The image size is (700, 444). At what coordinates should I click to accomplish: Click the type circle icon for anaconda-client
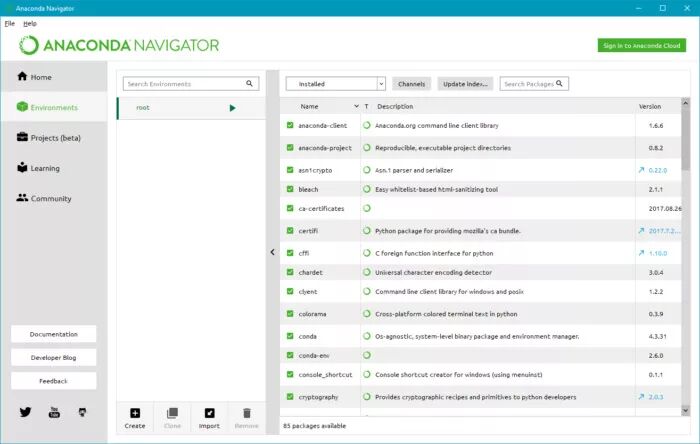367,125
